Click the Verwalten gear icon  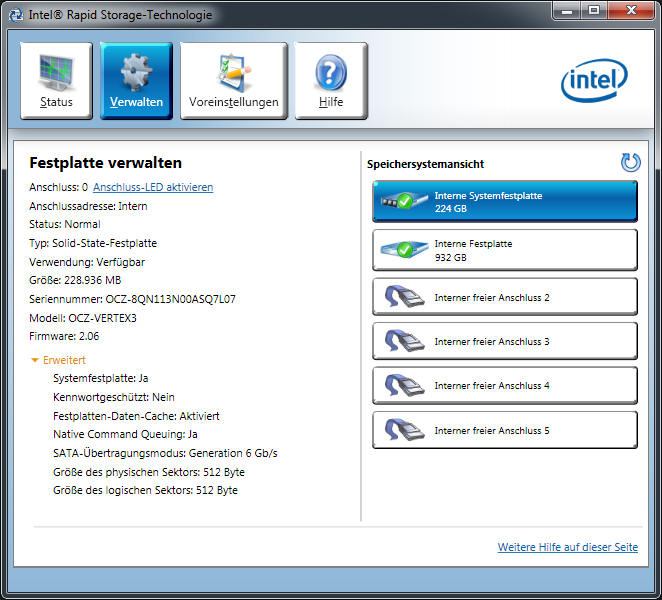tap(136, 72)
